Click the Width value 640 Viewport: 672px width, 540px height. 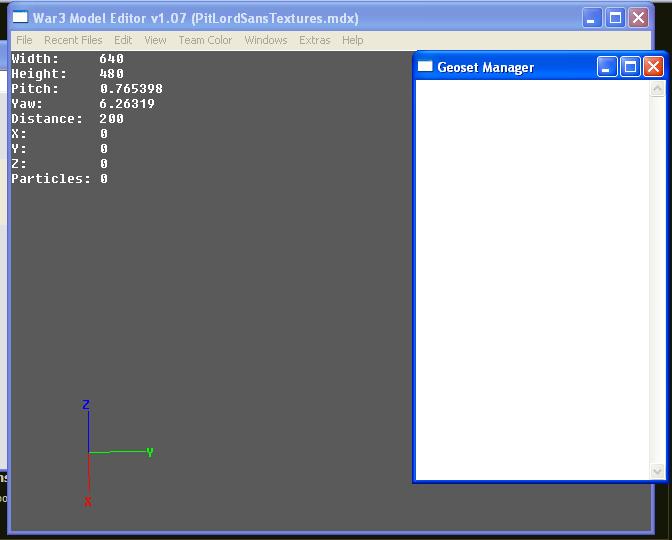pyautogui.click(x=111, y=59)
